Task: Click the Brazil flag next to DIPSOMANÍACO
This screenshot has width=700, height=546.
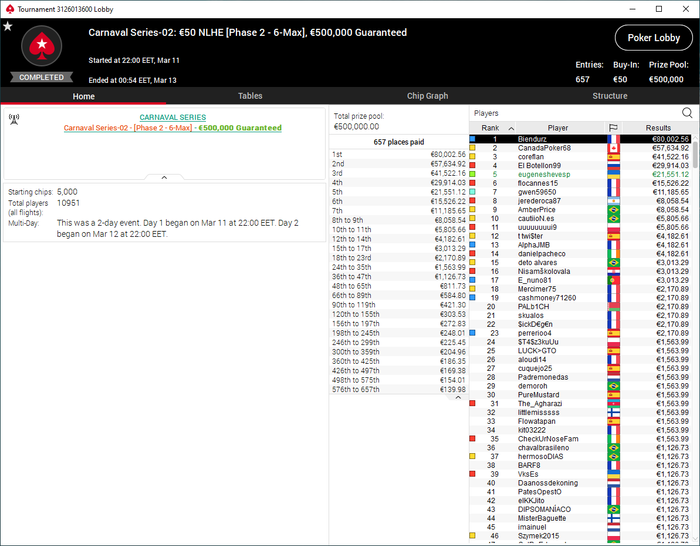Action: pos(614,509)
